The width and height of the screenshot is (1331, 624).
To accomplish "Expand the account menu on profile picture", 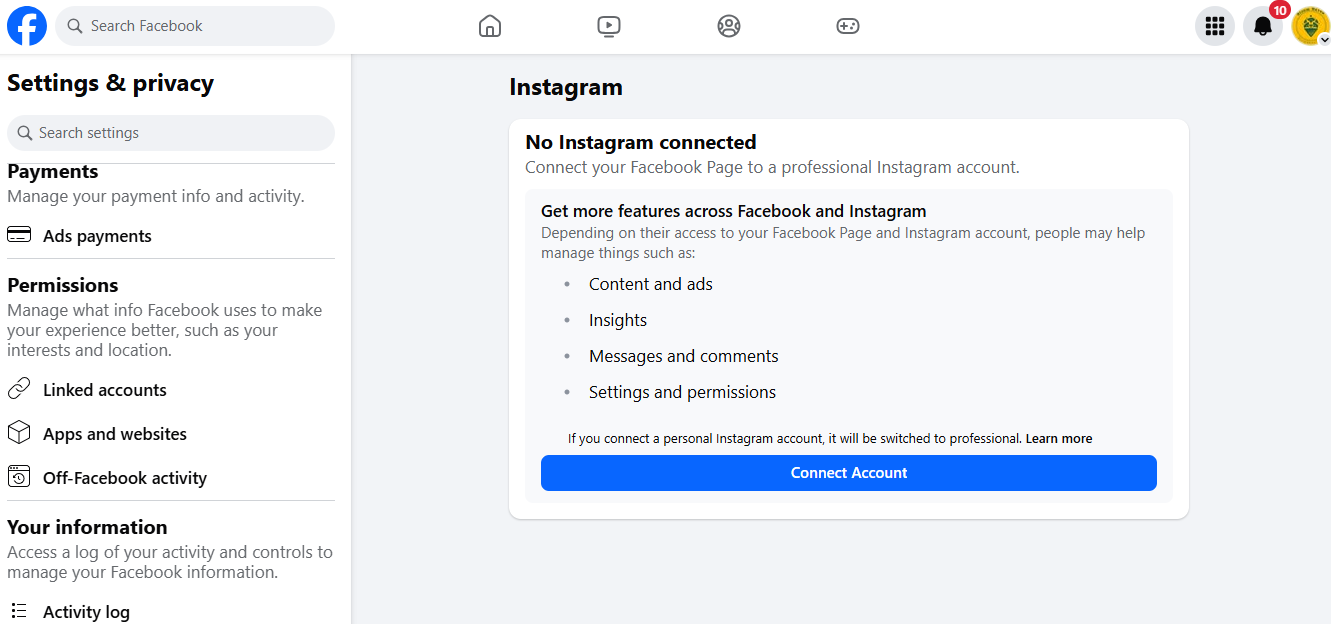I will click(x=1311, y=26).
